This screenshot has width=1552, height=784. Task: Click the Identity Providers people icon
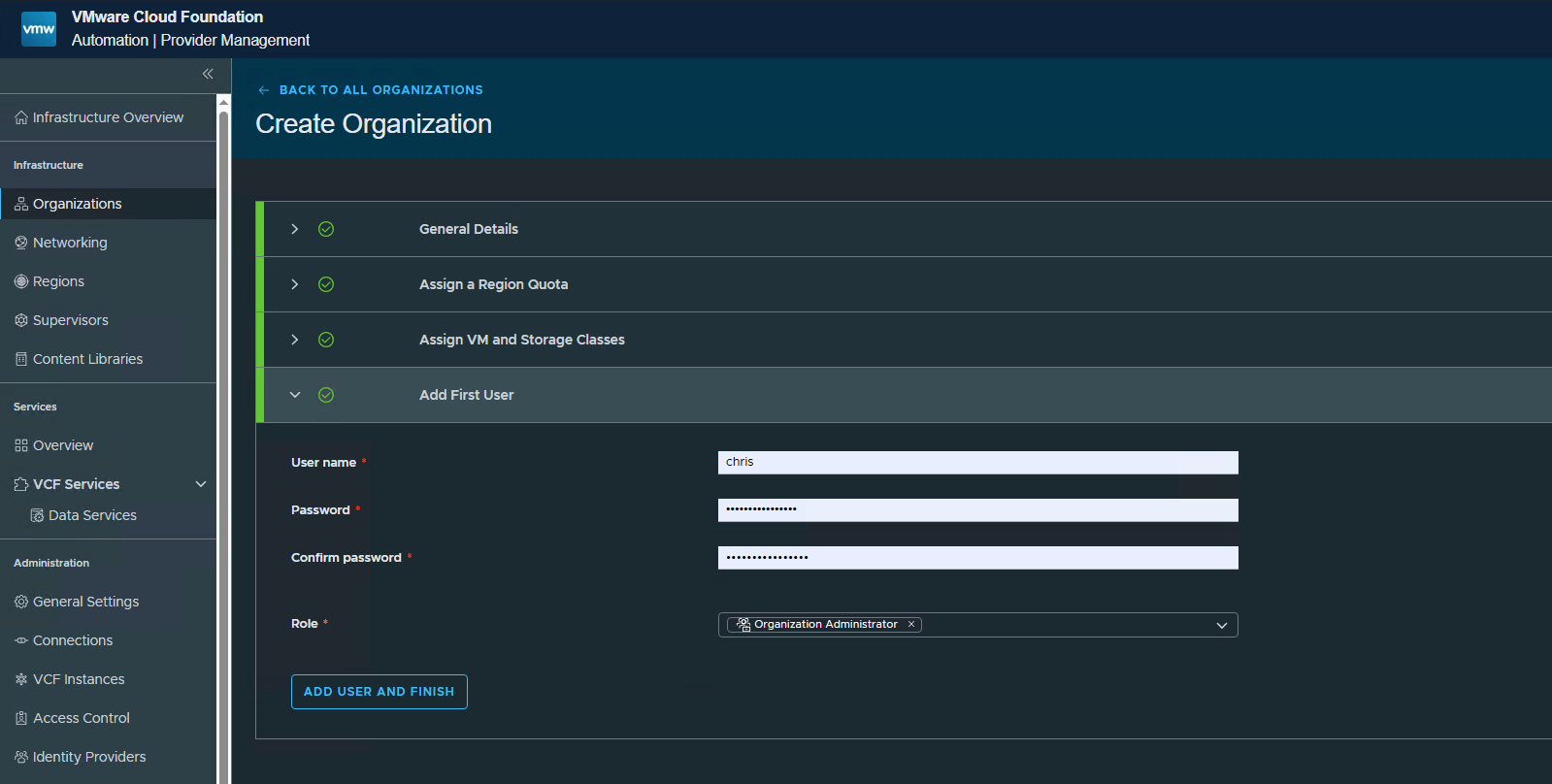(x=21, y=757)
